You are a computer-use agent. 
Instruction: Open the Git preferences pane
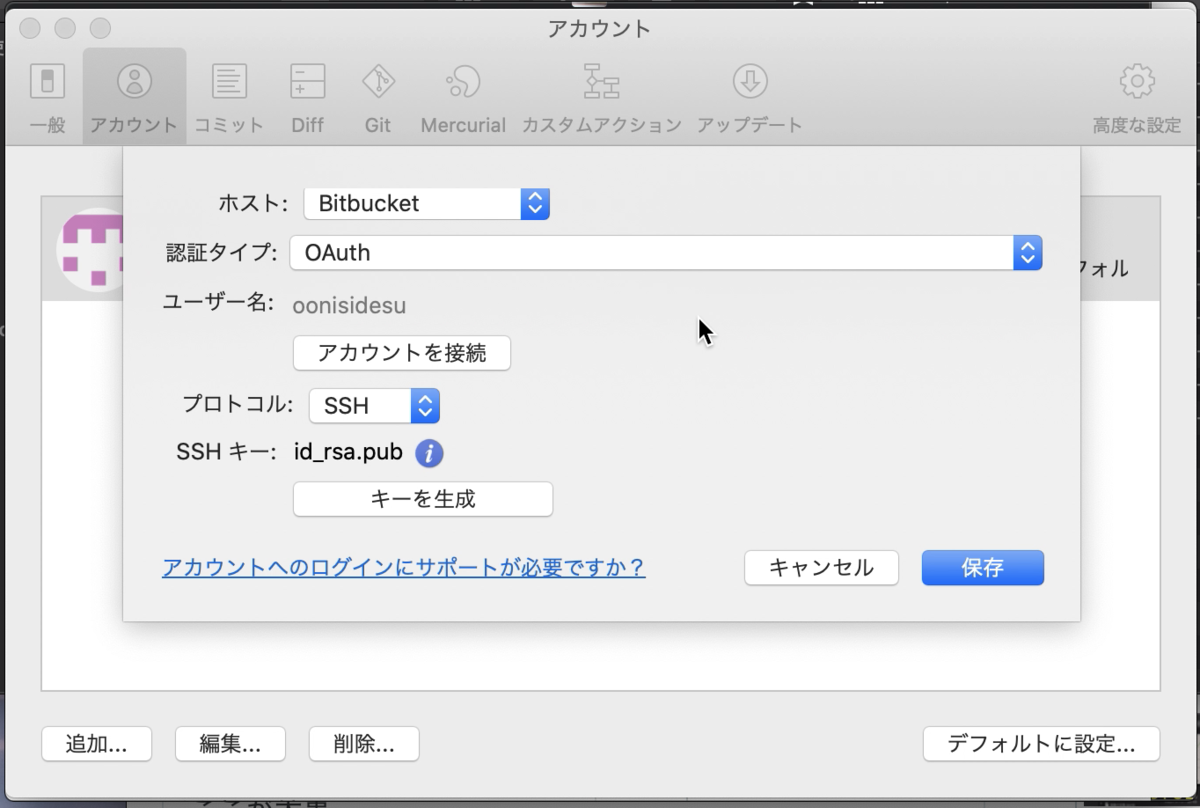[378, 97]
